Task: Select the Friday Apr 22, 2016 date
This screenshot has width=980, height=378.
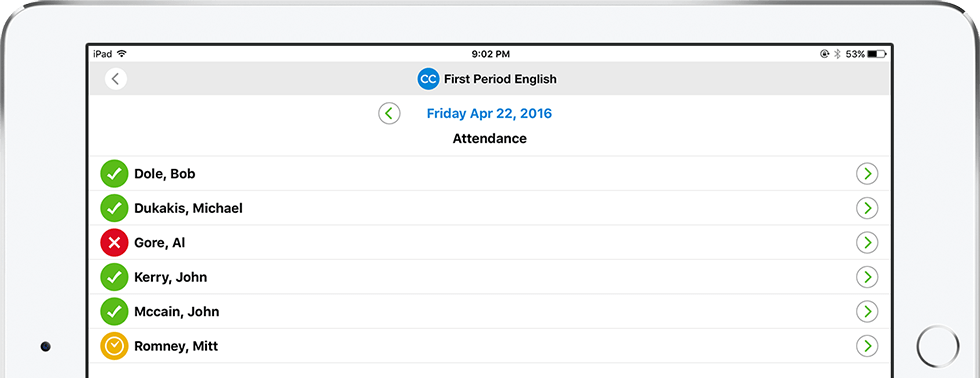Action: pyautogui.click(x=489, y=114)
